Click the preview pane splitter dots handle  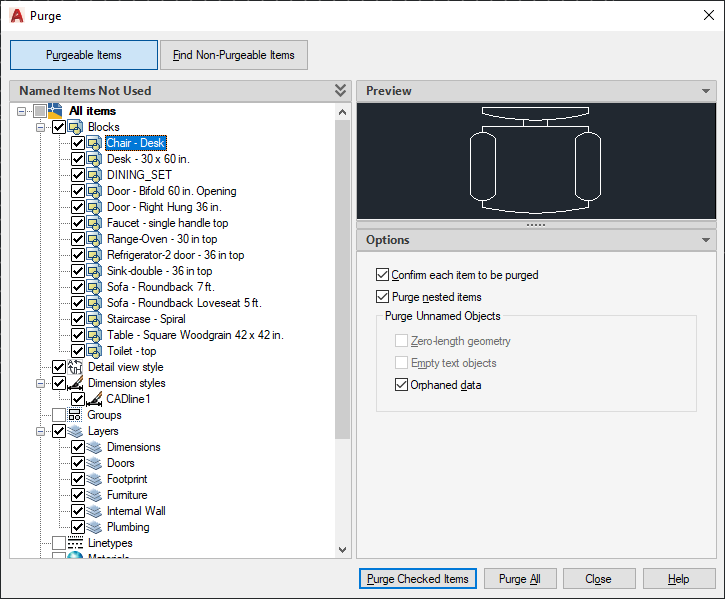click(x=536, y=225)
